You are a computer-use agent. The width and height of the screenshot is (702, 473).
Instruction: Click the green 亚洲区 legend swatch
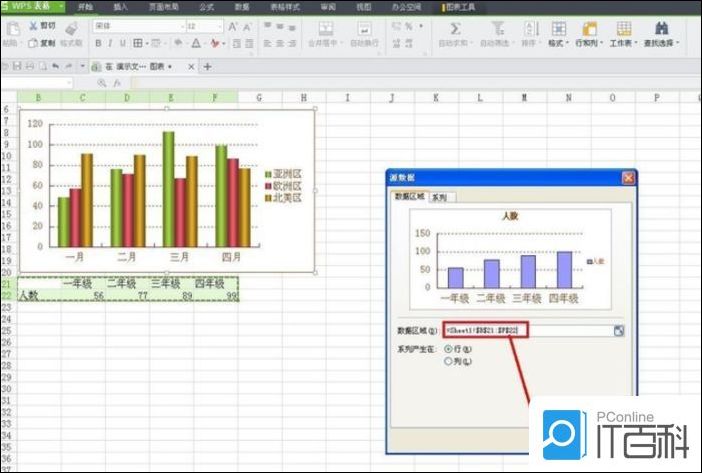click(x=268, y=174)
